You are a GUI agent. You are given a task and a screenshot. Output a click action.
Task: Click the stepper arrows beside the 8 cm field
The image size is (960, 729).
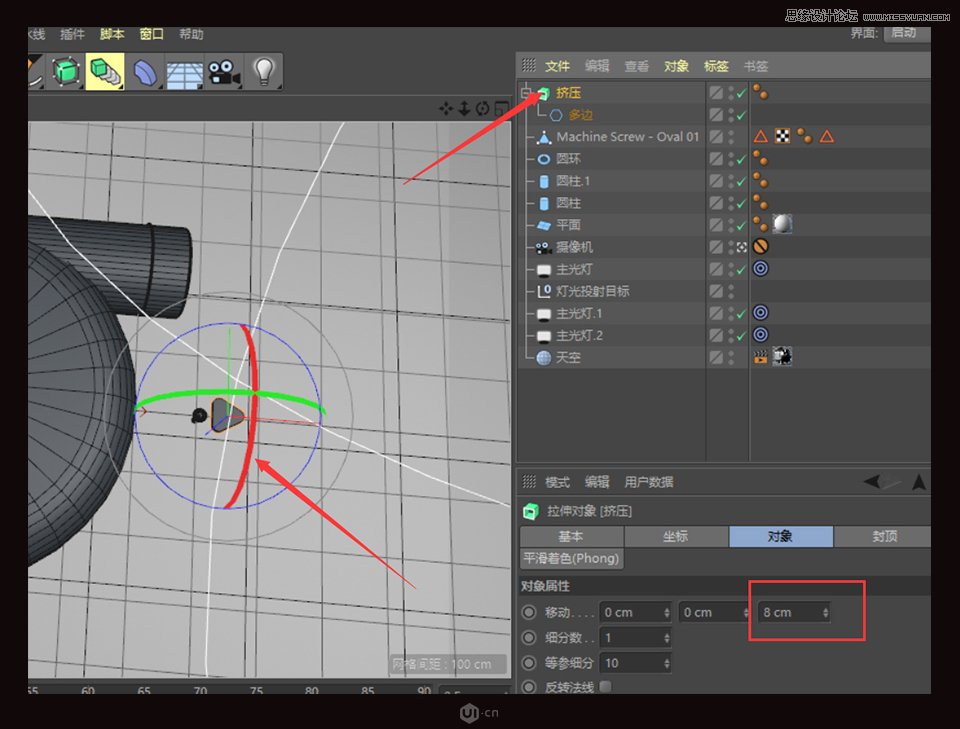tap(824, 612)
